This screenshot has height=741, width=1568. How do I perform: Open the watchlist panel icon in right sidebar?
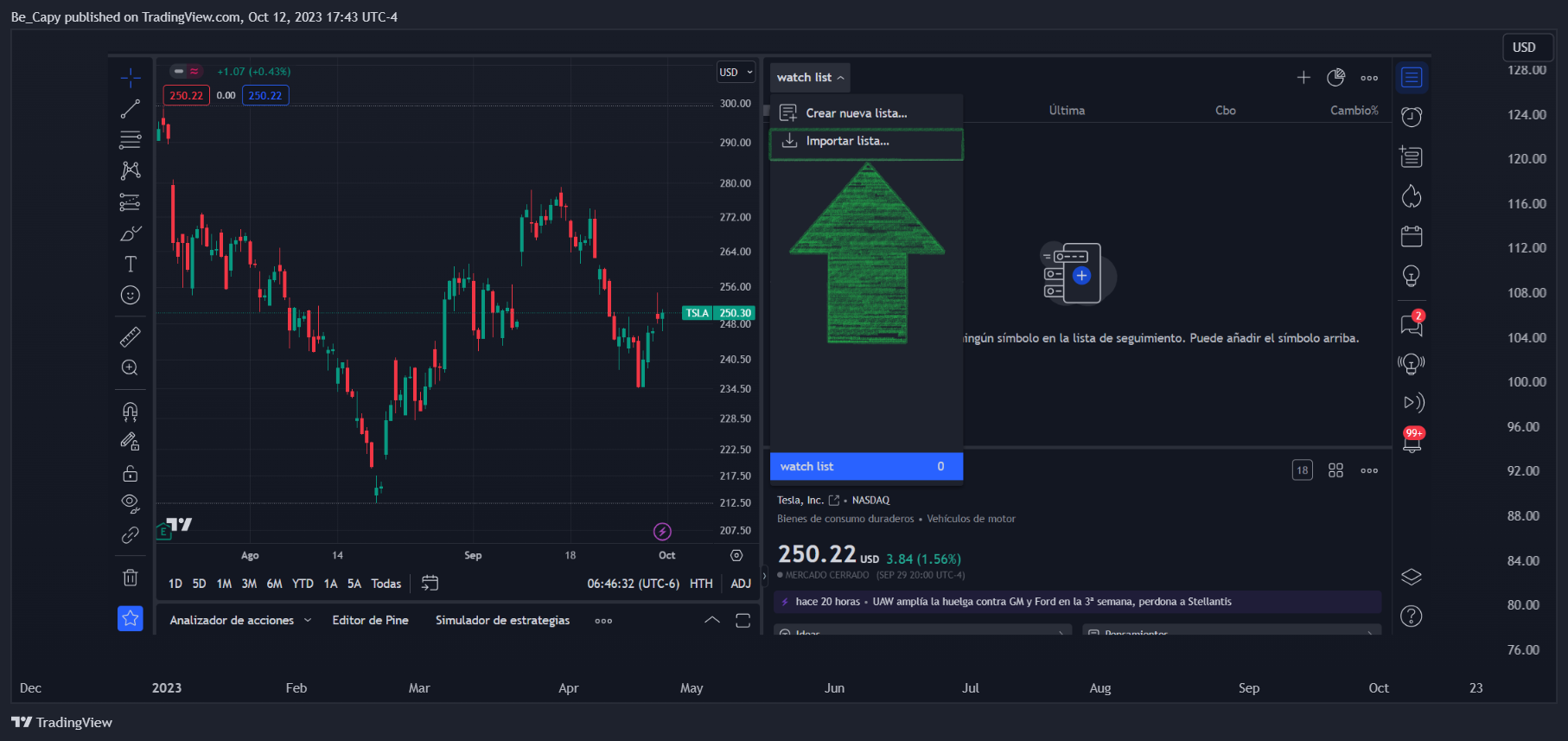pyautogui.click(x=1412, y=78)
